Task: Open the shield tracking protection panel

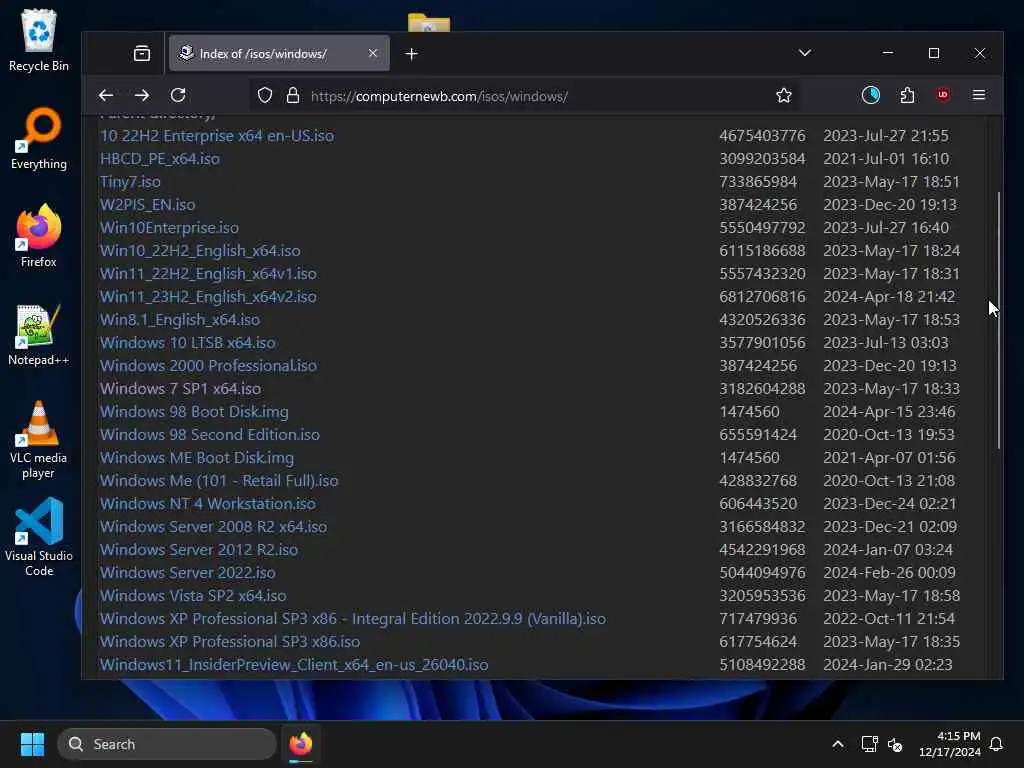Action: [264, 95]
